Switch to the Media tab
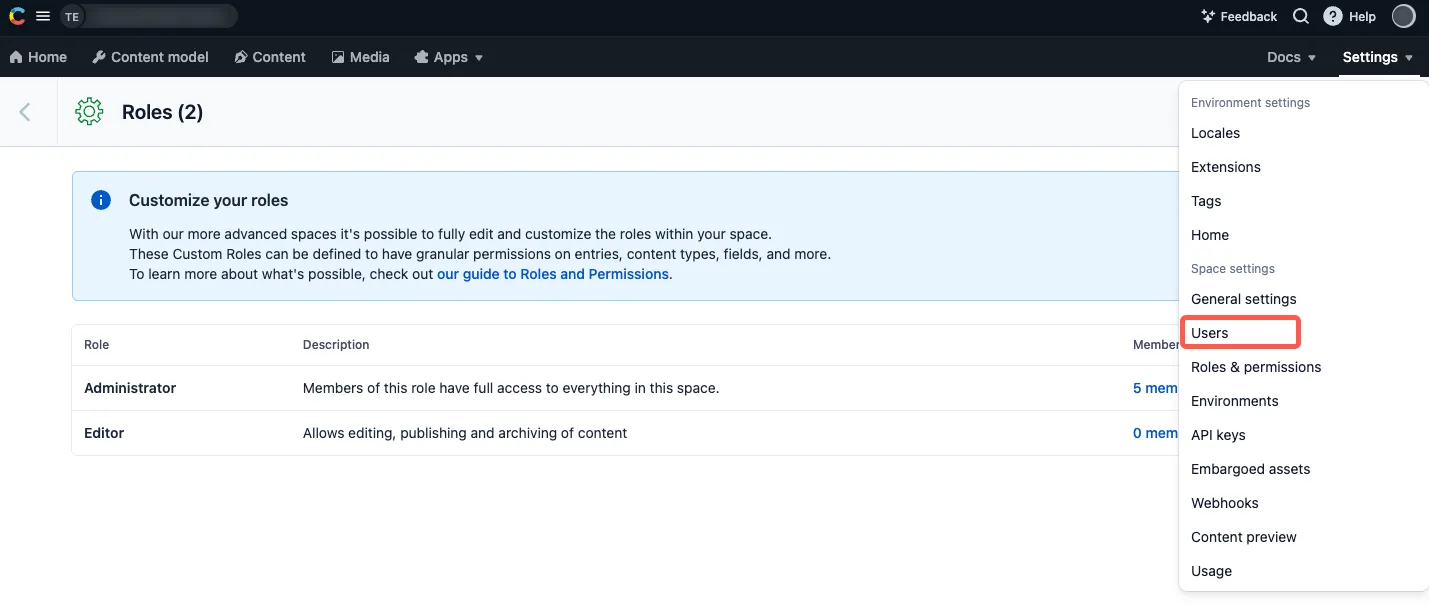This screenshot has width=1429, height=606. [360, 57]
